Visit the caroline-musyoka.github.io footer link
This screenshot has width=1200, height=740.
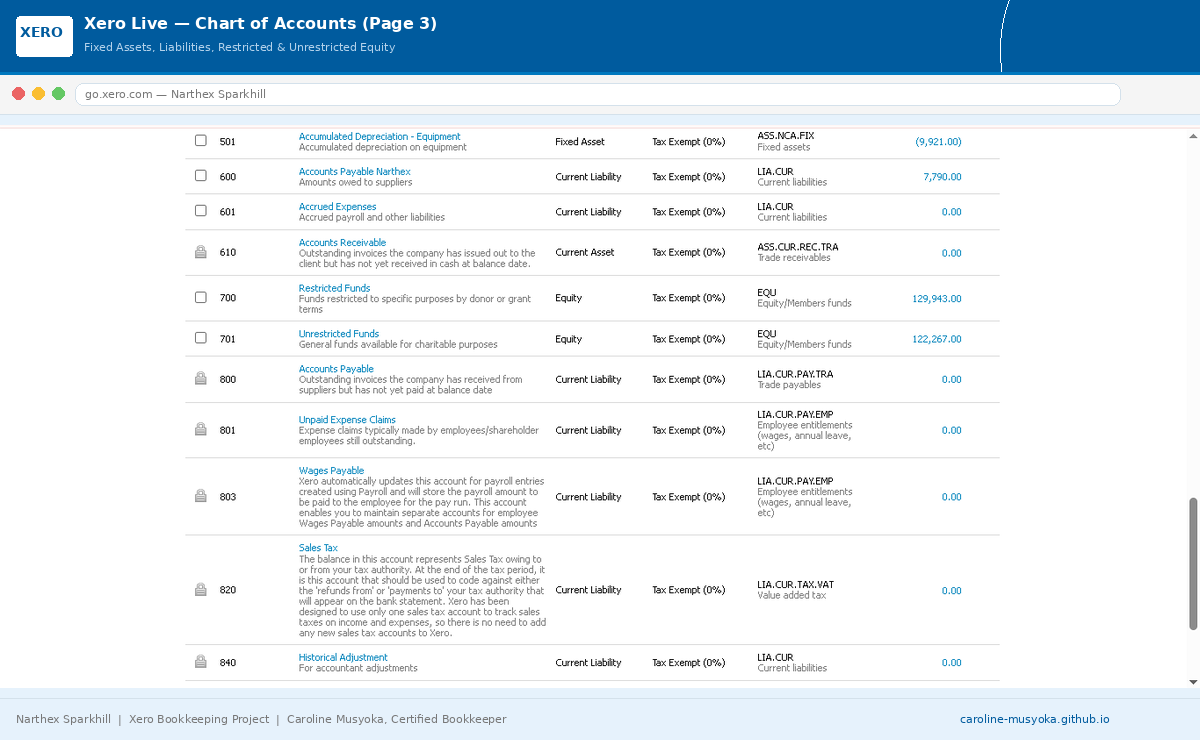pyautogui.click(x=1035, y=719)
